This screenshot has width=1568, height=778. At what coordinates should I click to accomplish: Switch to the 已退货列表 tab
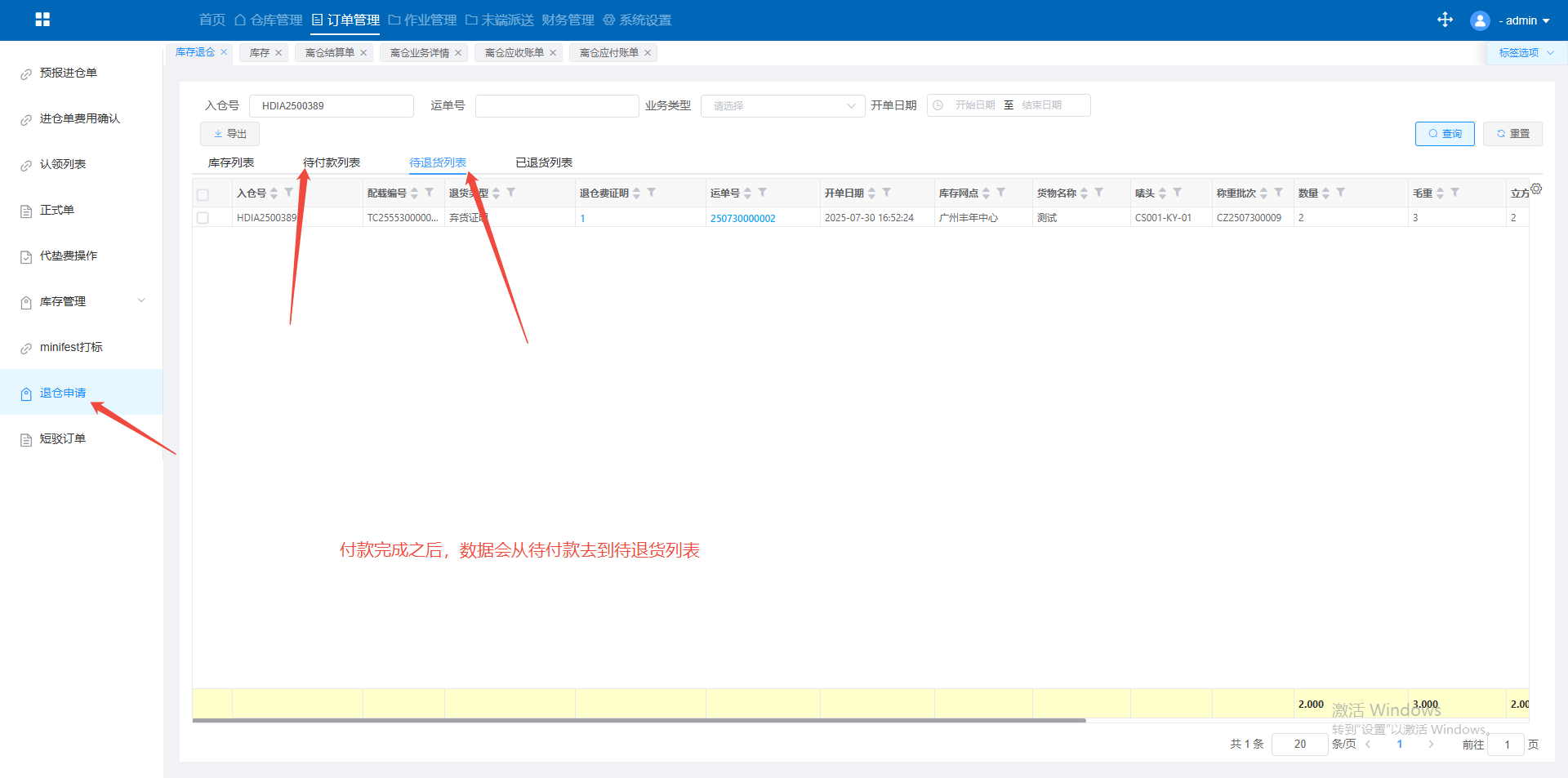pos(544,162)
